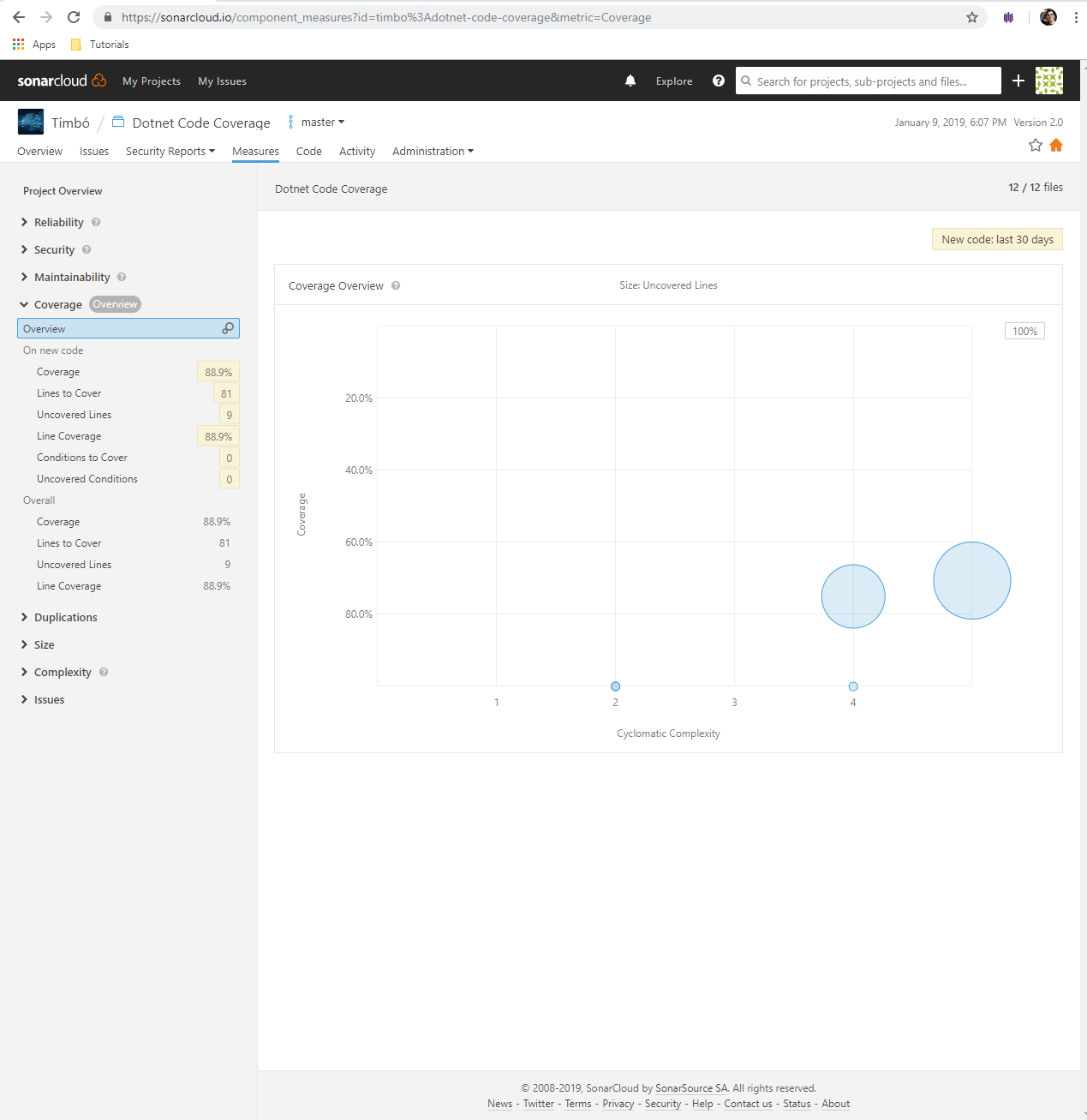The image size is (1087, 1120).
Task: Open the Activity tab
Action: click(357, 151)
